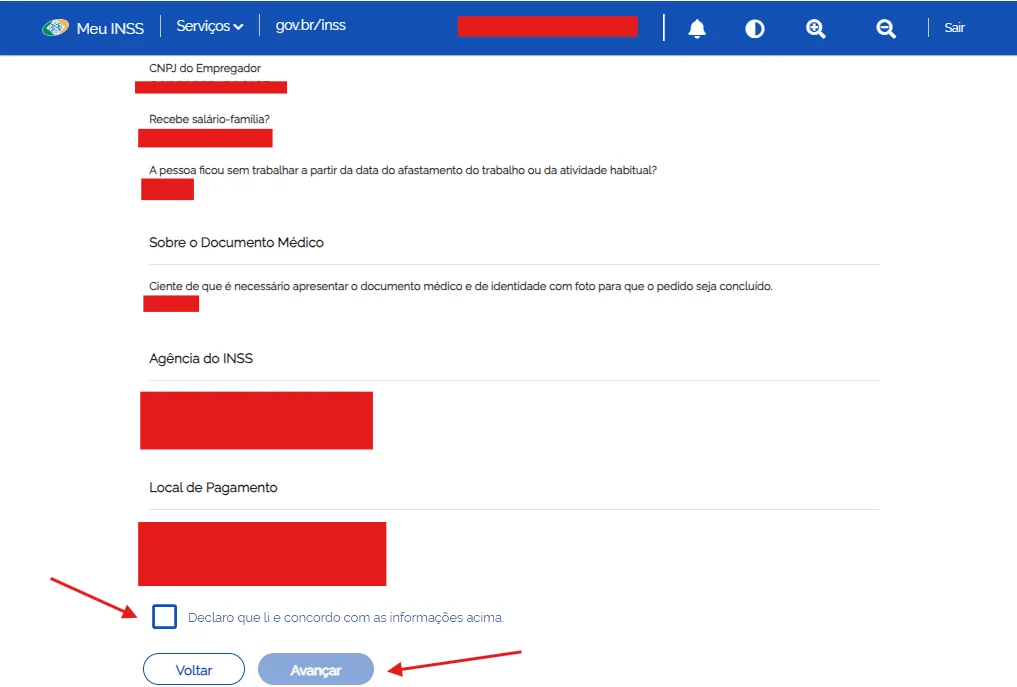Toggle high contrast mode icon

pyautogui.click(x=754, y=29)
